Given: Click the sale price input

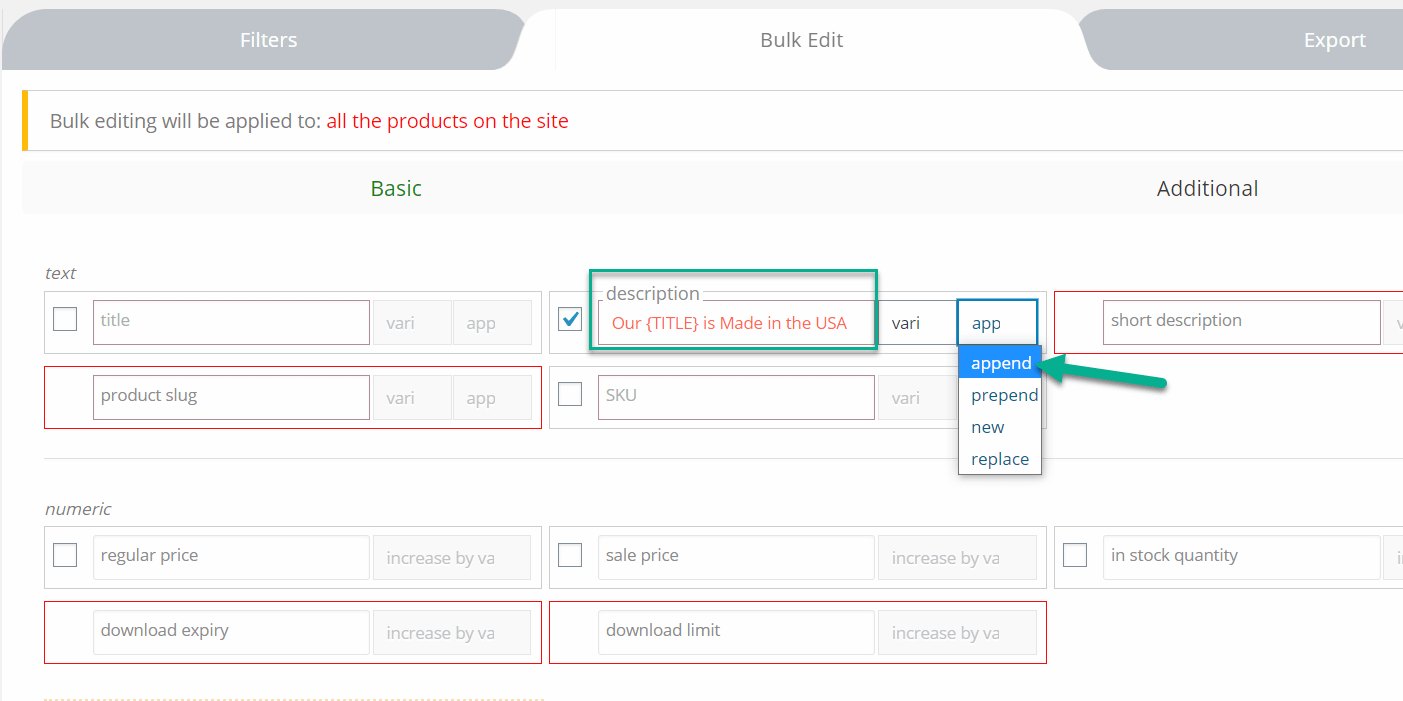Looking at the screenshot, I should [736, 557].
